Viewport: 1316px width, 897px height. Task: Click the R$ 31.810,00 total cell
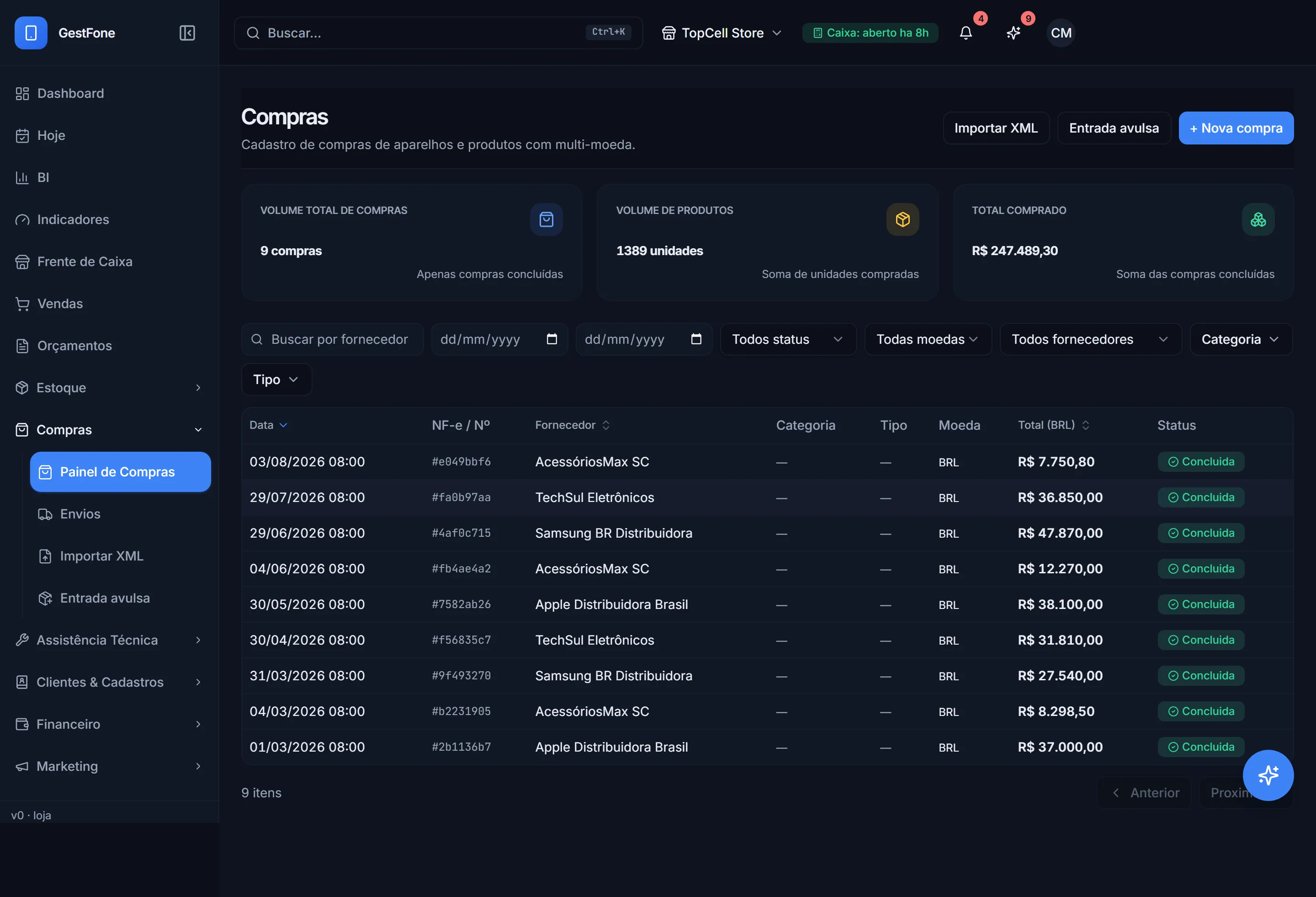[x=1060, y=641]
